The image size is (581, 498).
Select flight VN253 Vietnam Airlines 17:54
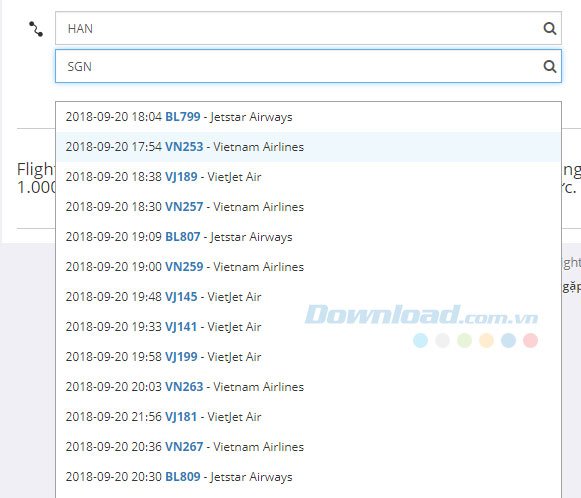pyautogui.click(x=308, y=147)
